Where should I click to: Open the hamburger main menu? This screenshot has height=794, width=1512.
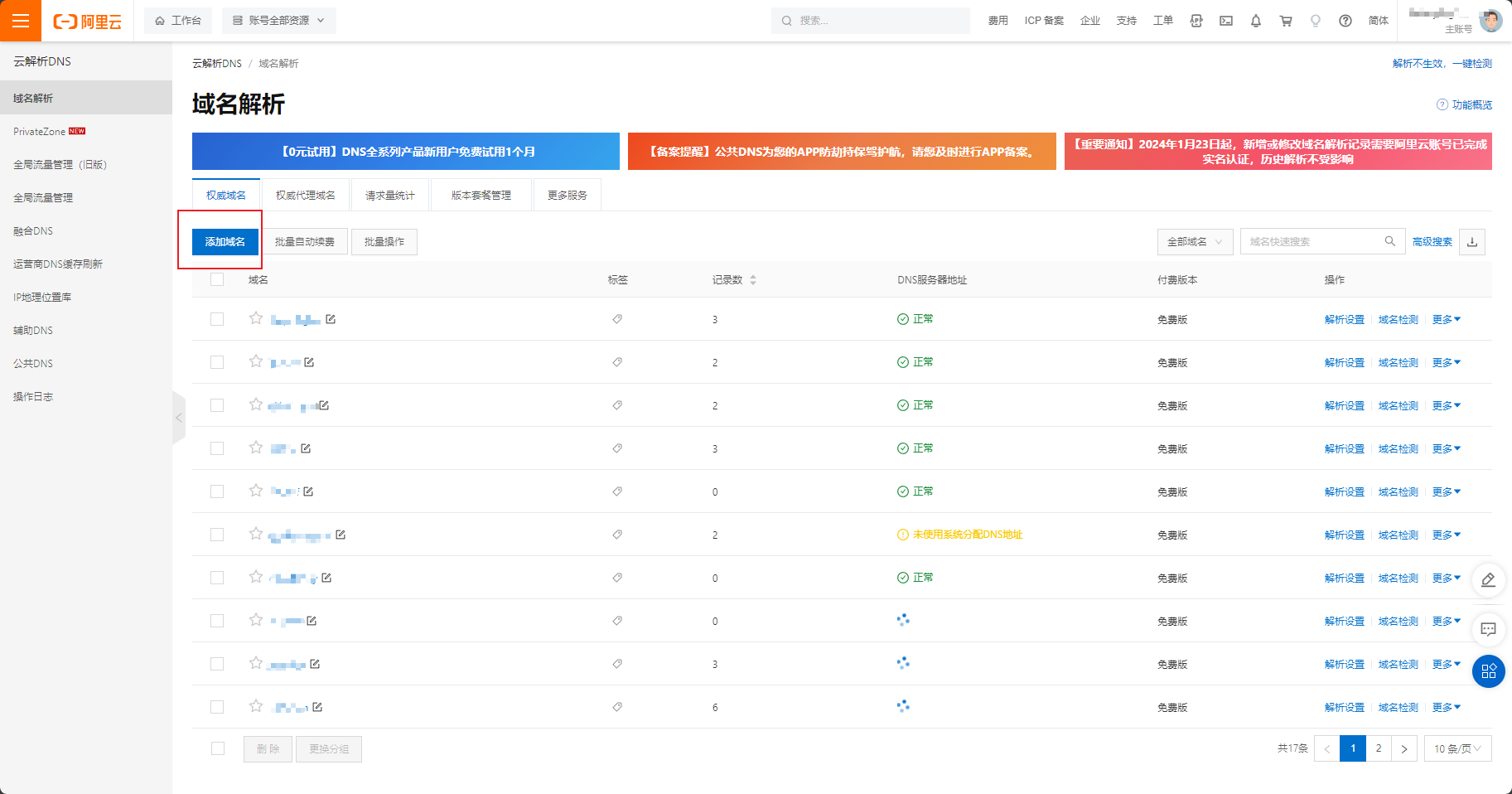[21, 21]
